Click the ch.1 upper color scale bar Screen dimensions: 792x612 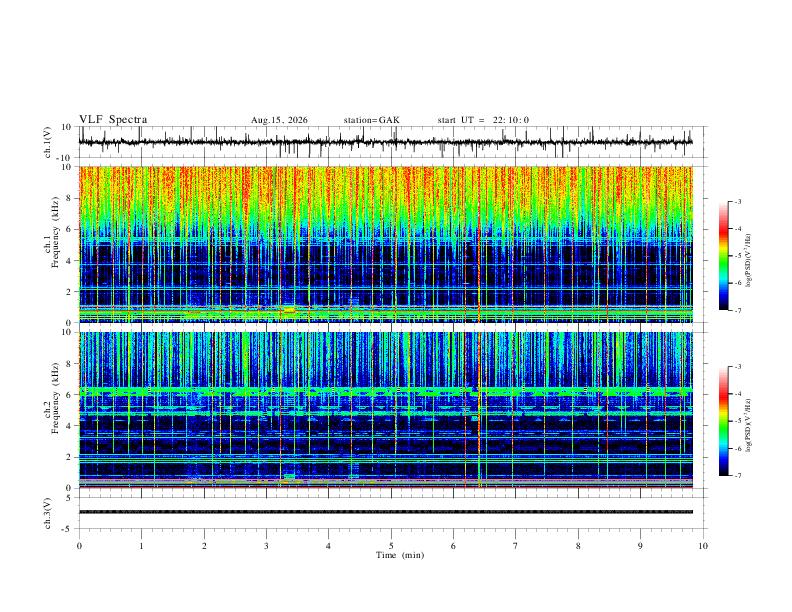(x=724, y=256)
